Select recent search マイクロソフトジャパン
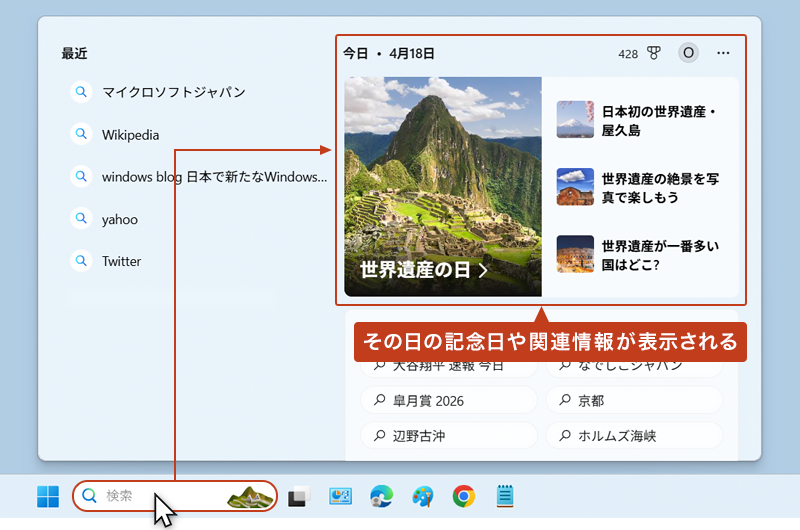800x530 pixels. 173,92
